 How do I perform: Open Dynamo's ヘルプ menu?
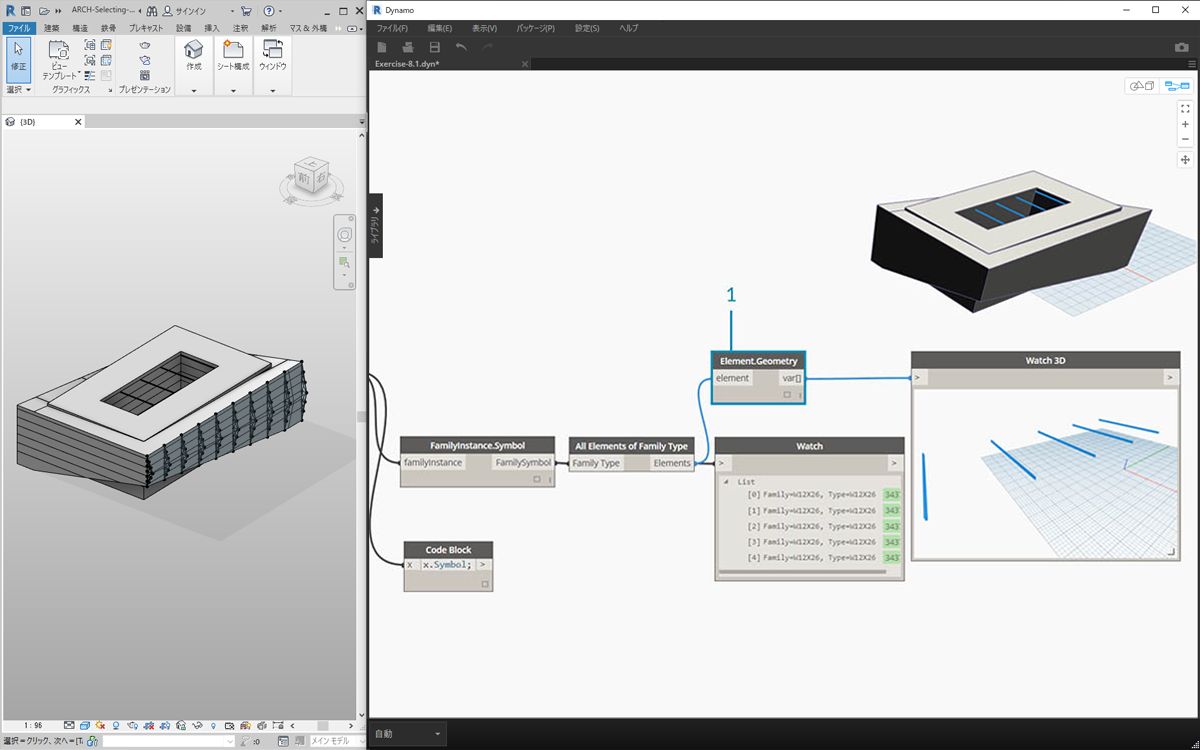pos(629,28)
